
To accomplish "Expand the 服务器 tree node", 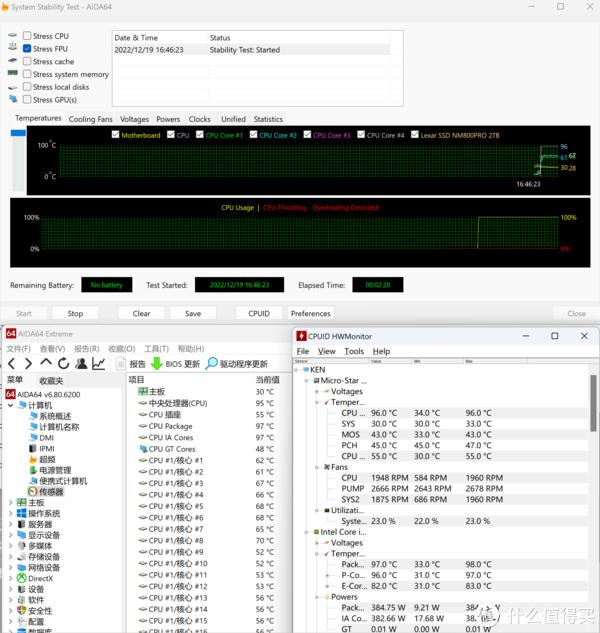I will click(x=11, y=524).
